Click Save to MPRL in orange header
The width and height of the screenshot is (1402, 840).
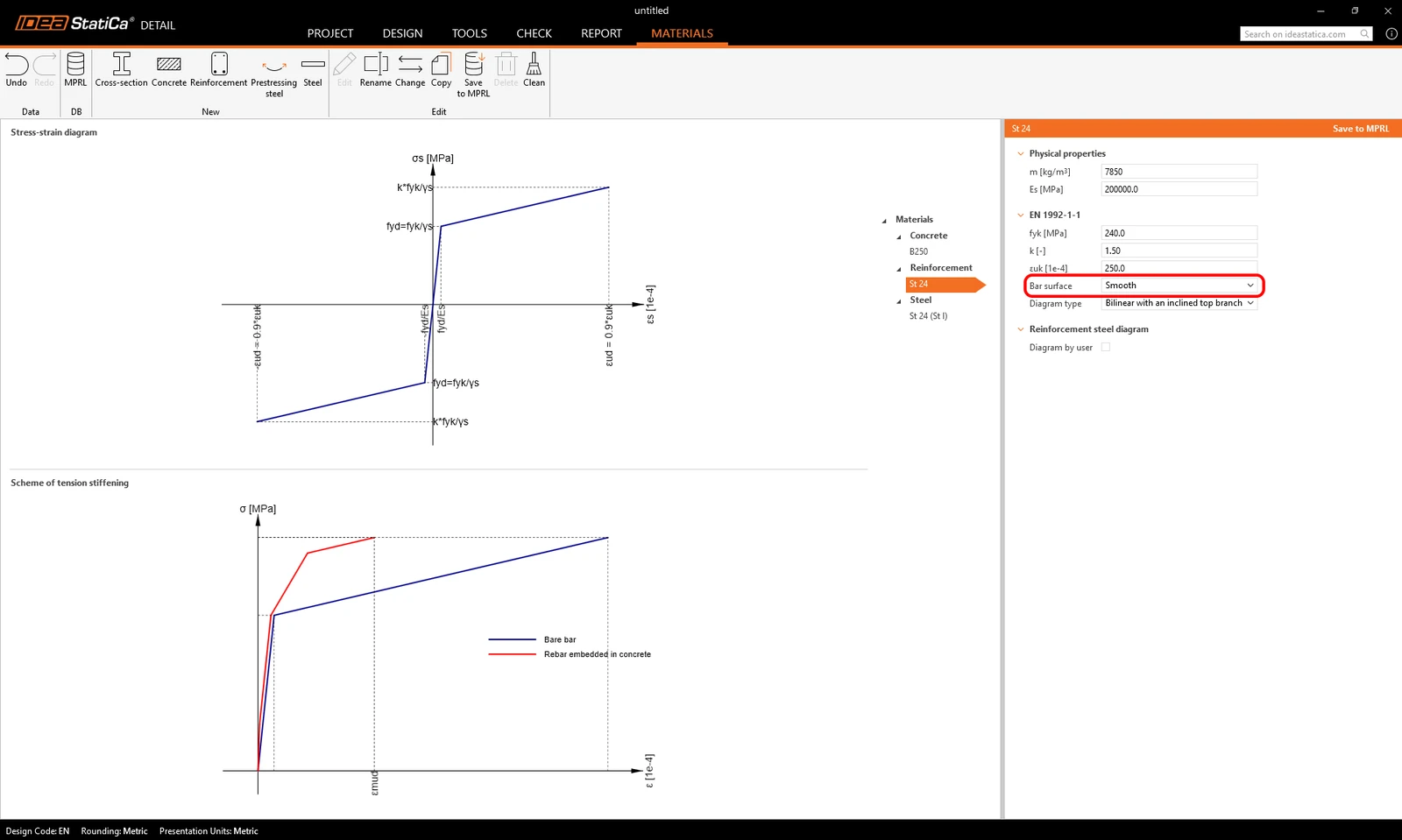[x=1361, y=129]
